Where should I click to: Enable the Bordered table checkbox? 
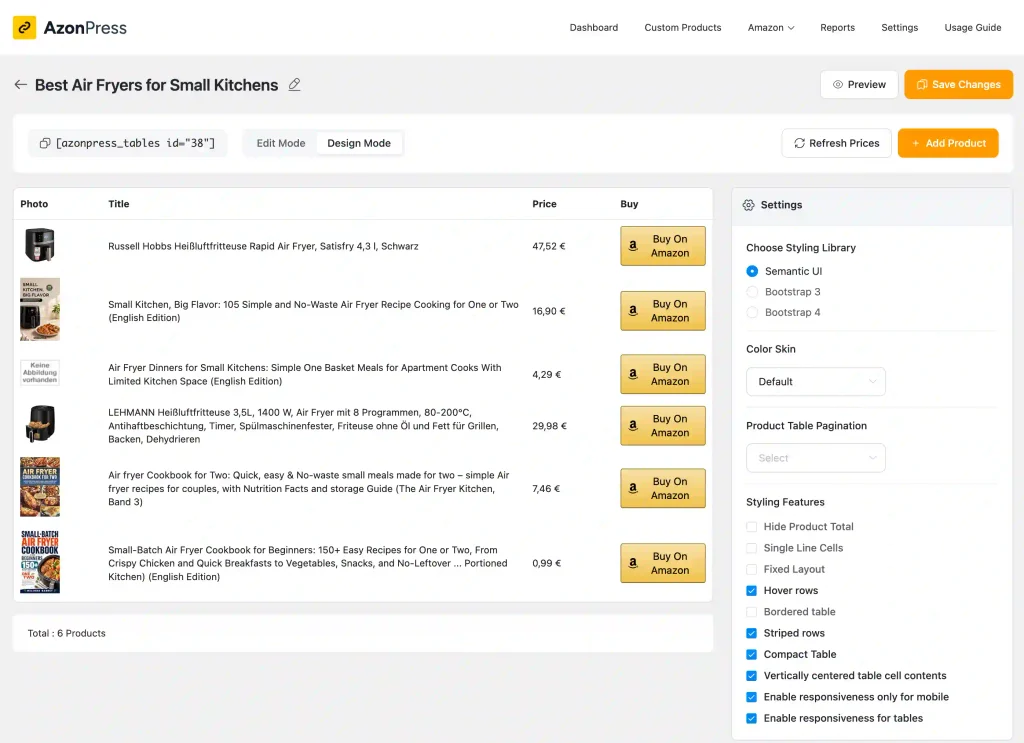click(x=752, y=612)
